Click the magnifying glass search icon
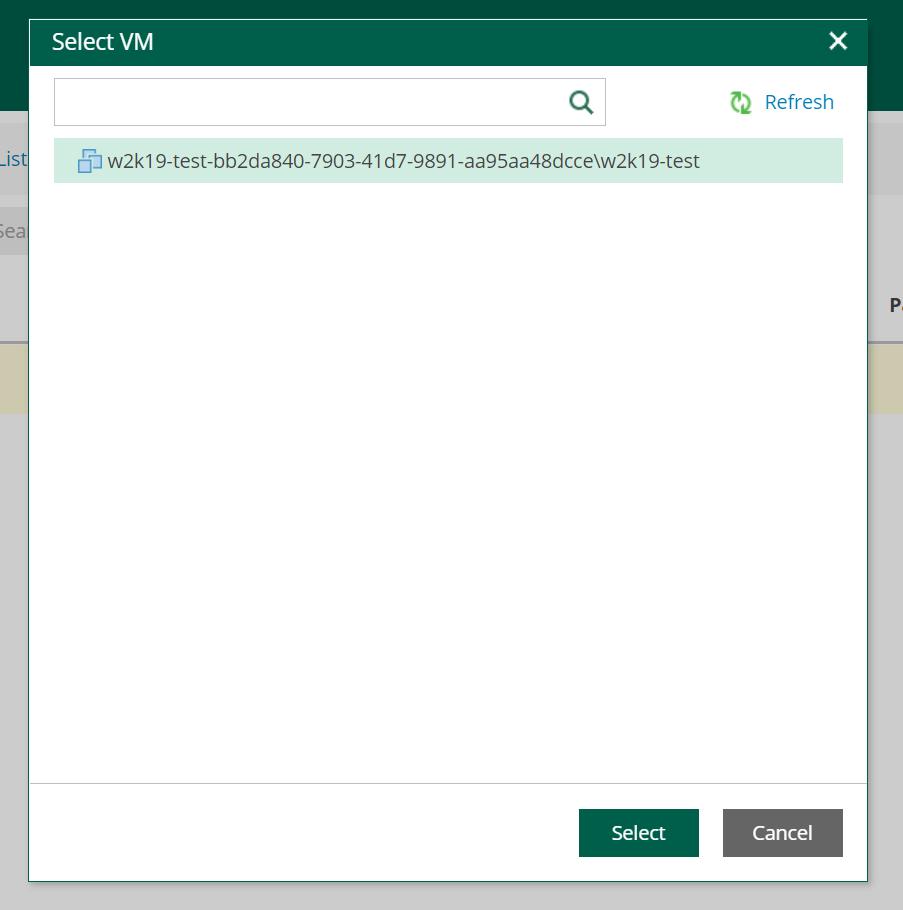Screen dimensions: 903x910 [x=581, y=102]
